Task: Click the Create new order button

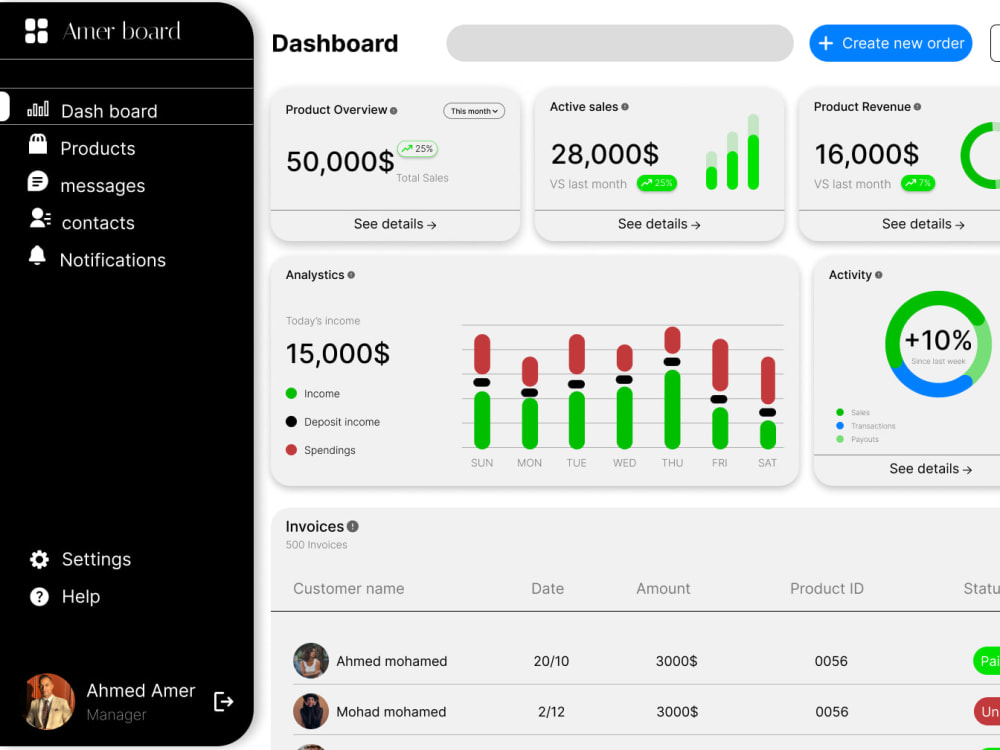Action: coord(890,43)
